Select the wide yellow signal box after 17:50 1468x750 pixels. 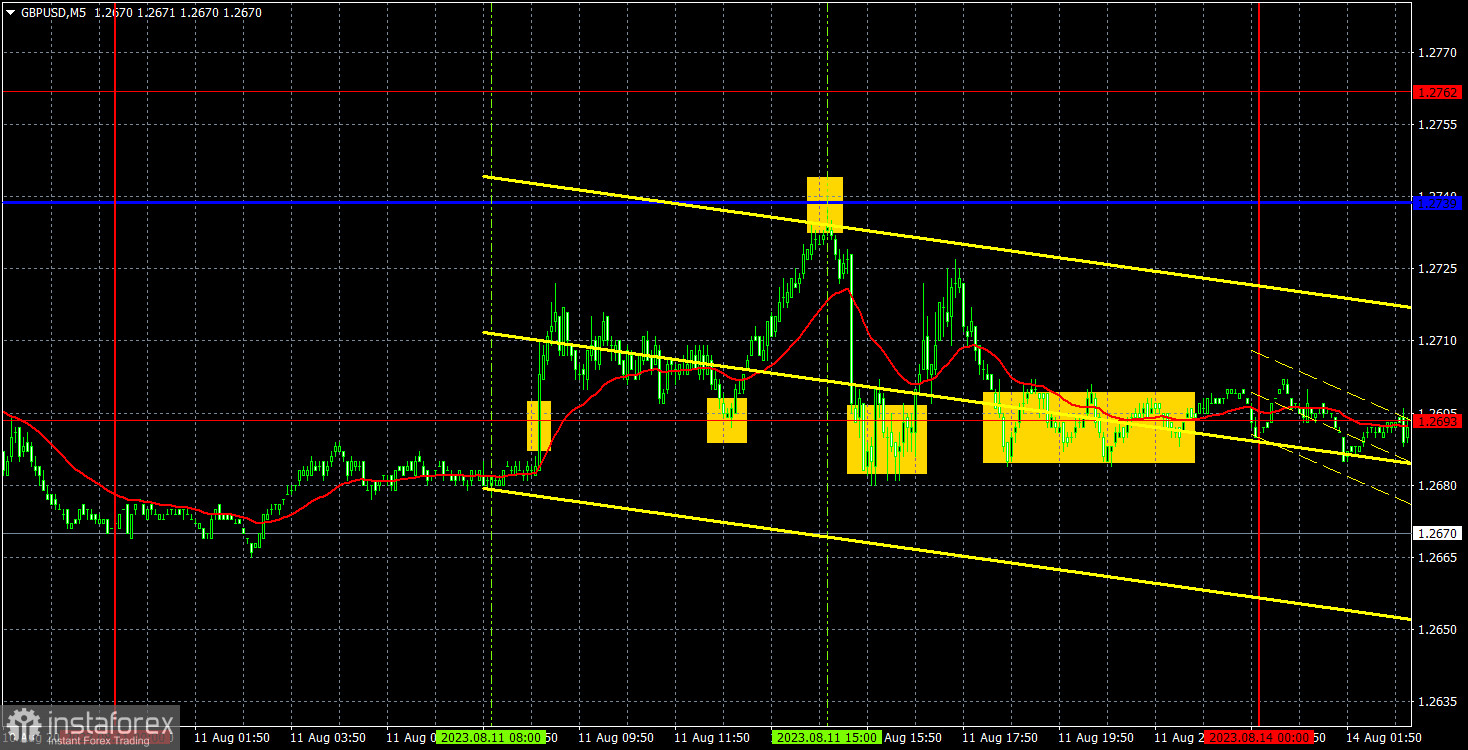click(1089, 427)
